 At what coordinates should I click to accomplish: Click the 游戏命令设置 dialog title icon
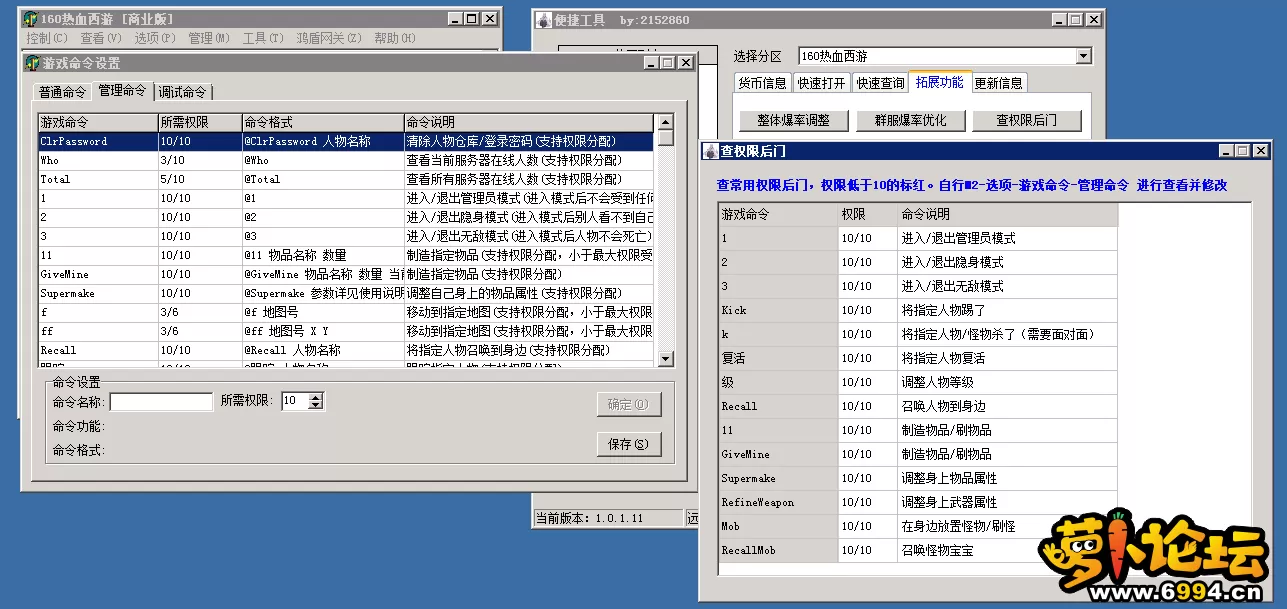pos(31,63)
